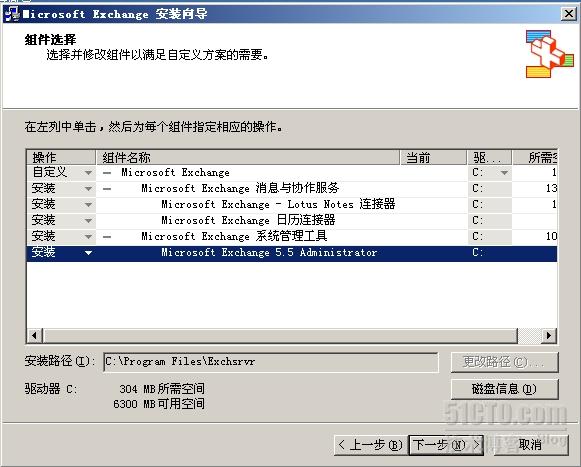Click the horizontal scrollbar thumb
Image resolution: width=581 pixels, height=467 pixels.
tap(280, 335)
